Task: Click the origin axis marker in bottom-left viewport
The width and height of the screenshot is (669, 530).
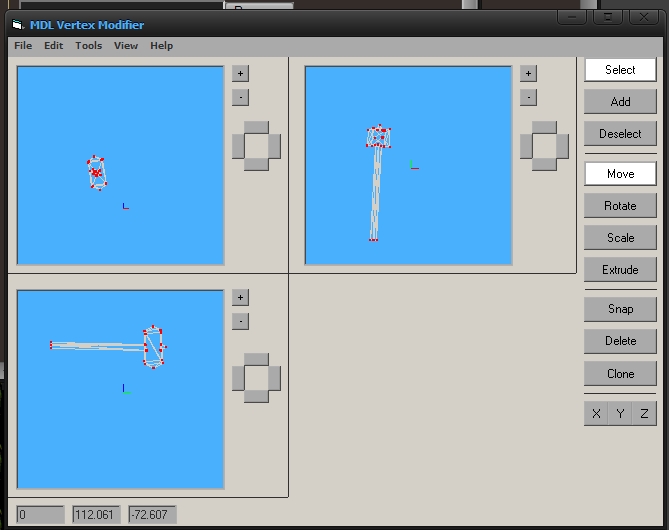Action: coord(126,389)
